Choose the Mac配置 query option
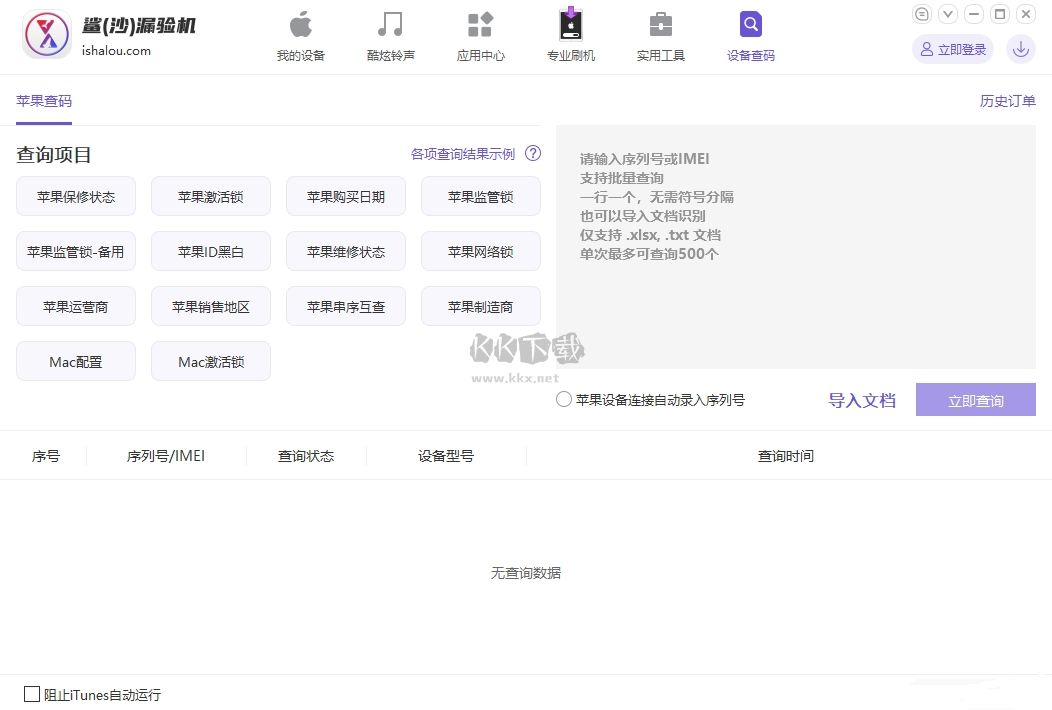The height and width of the screenshot is (710, 1052). coord(76,361)
